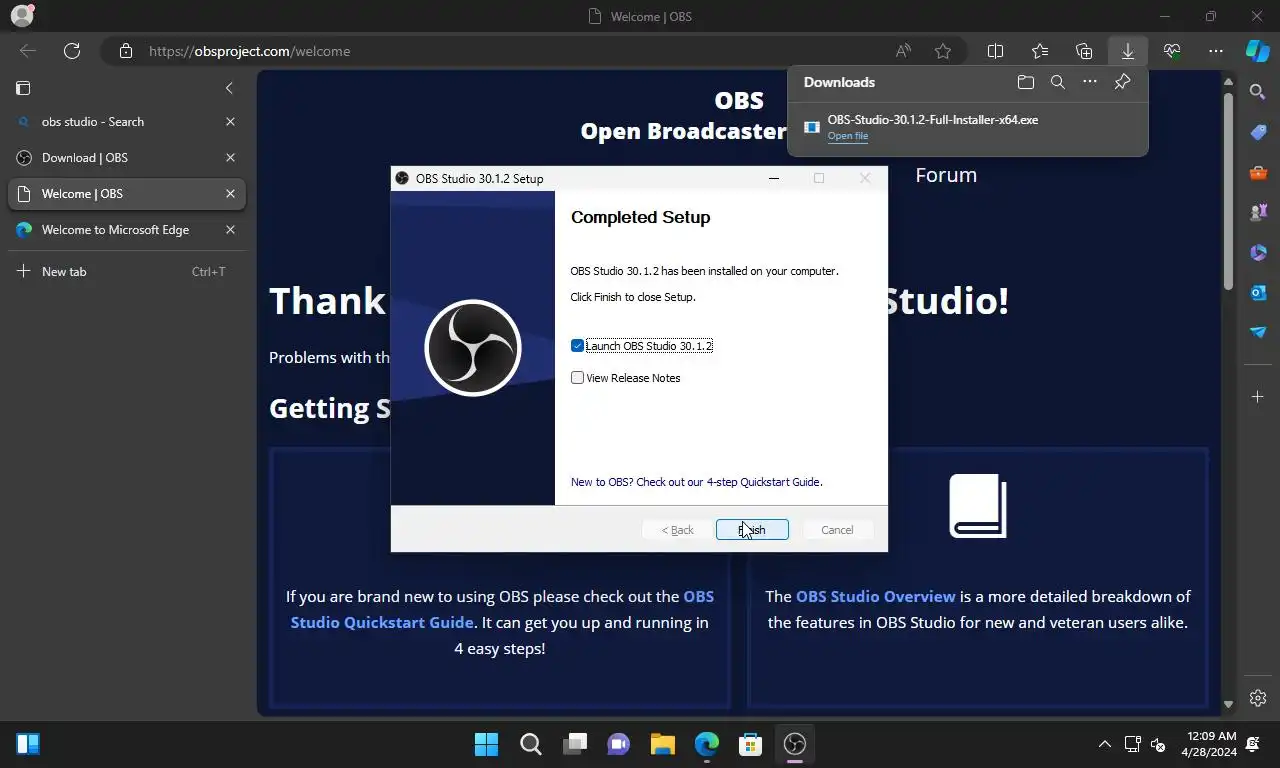
Task: Refresh the page in Edge
Action: click(x=72, y=51)
